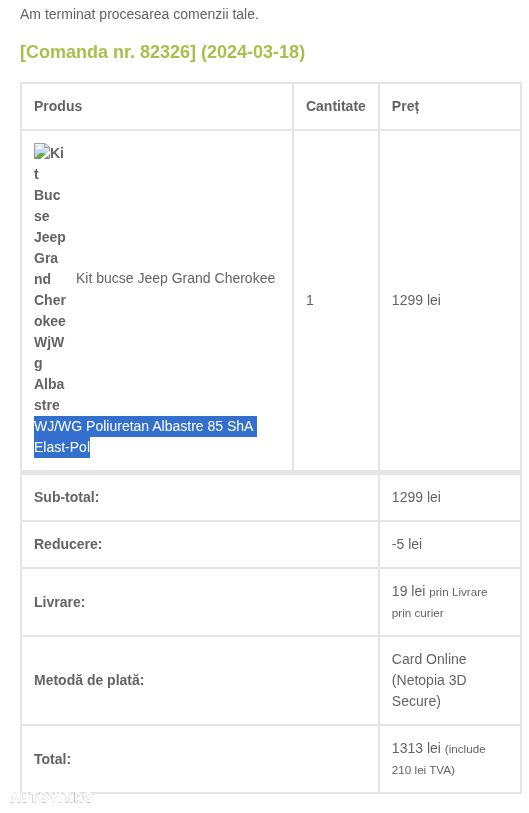This screenshot has height=813, width=529.
Task: Click the watermark logo at bottom left
Action: 52,797
